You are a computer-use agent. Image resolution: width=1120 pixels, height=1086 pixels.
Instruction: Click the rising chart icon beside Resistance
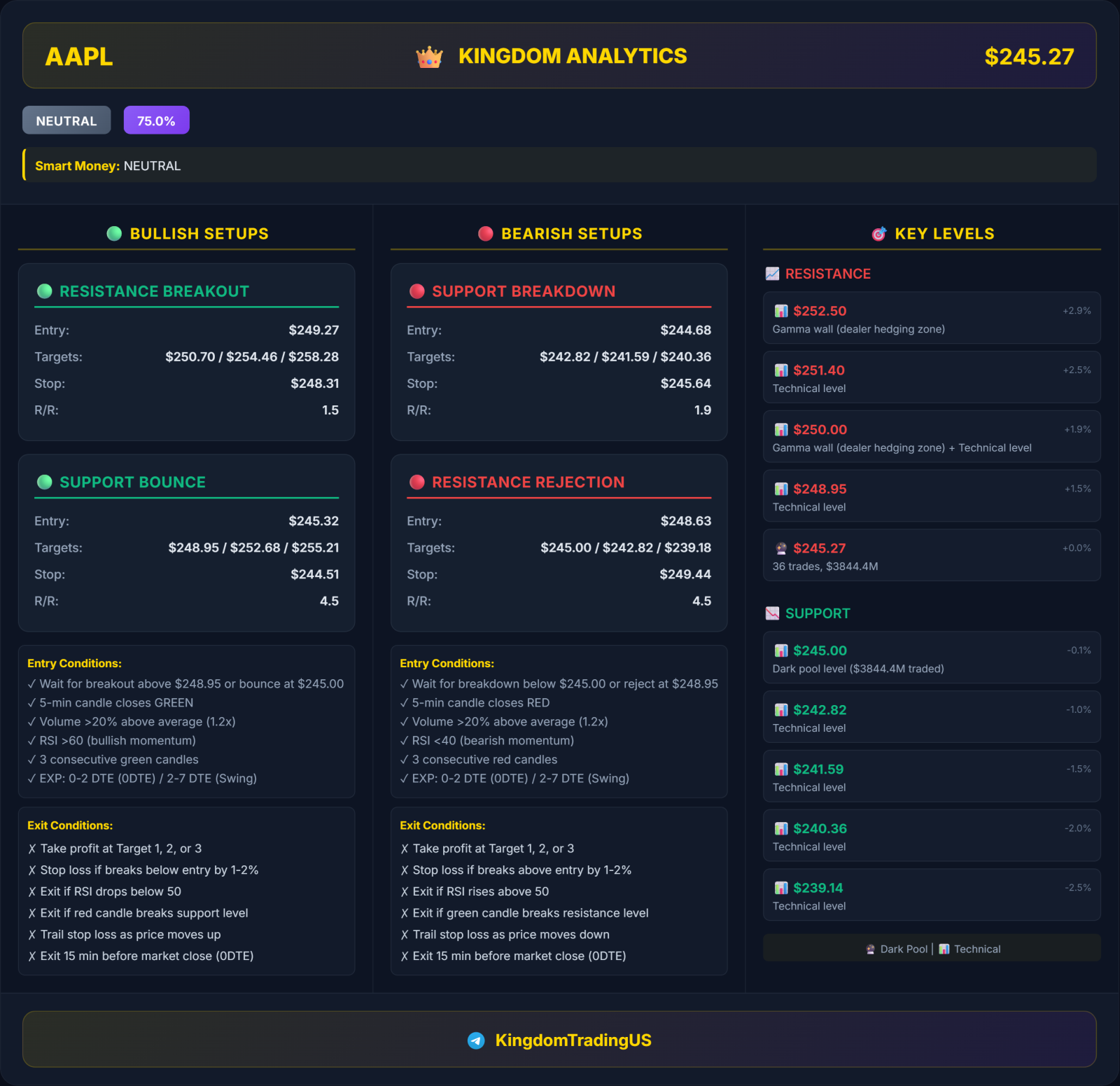(x=772, y=274)
